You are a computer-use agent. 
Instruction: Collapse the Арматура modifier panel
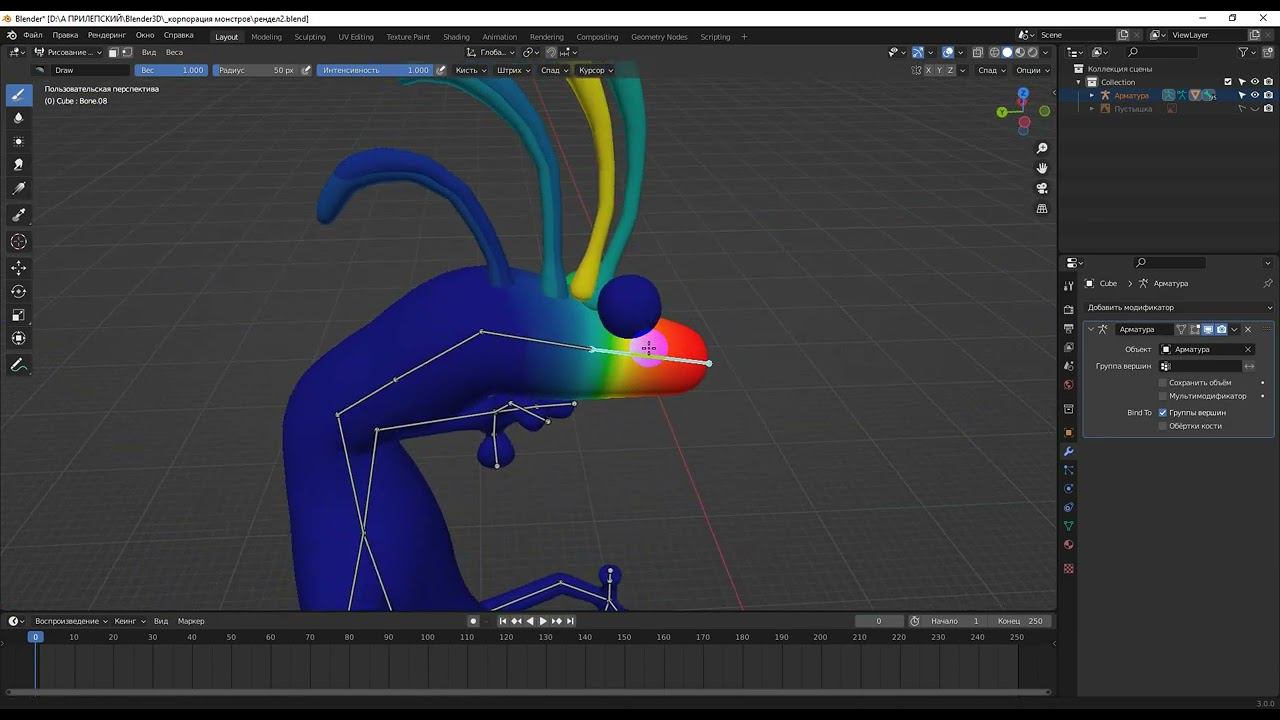(1090, 329)
